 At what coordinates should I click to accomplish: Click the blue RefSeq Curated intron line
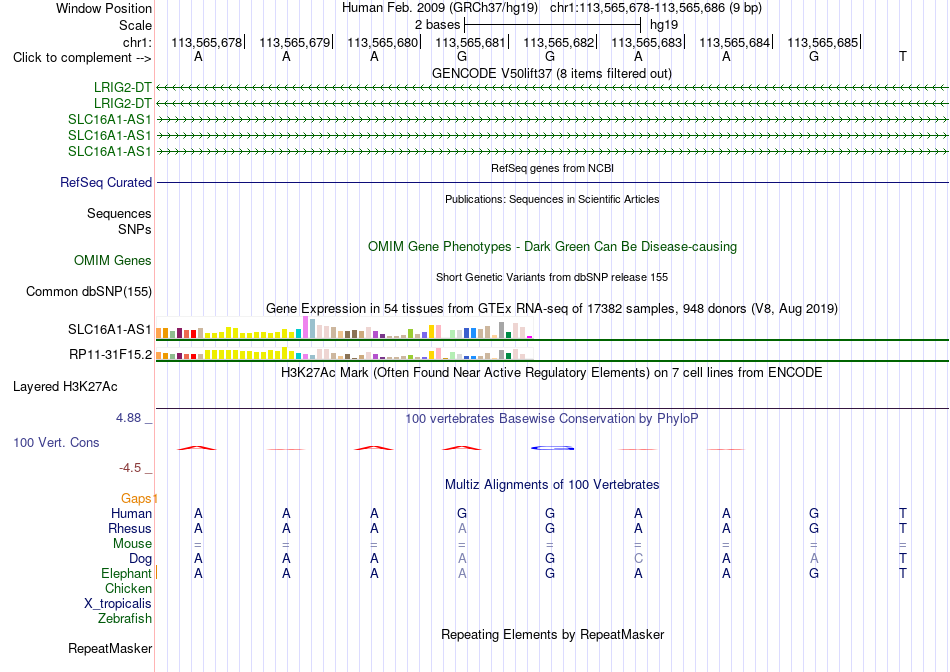pos(552,182)
